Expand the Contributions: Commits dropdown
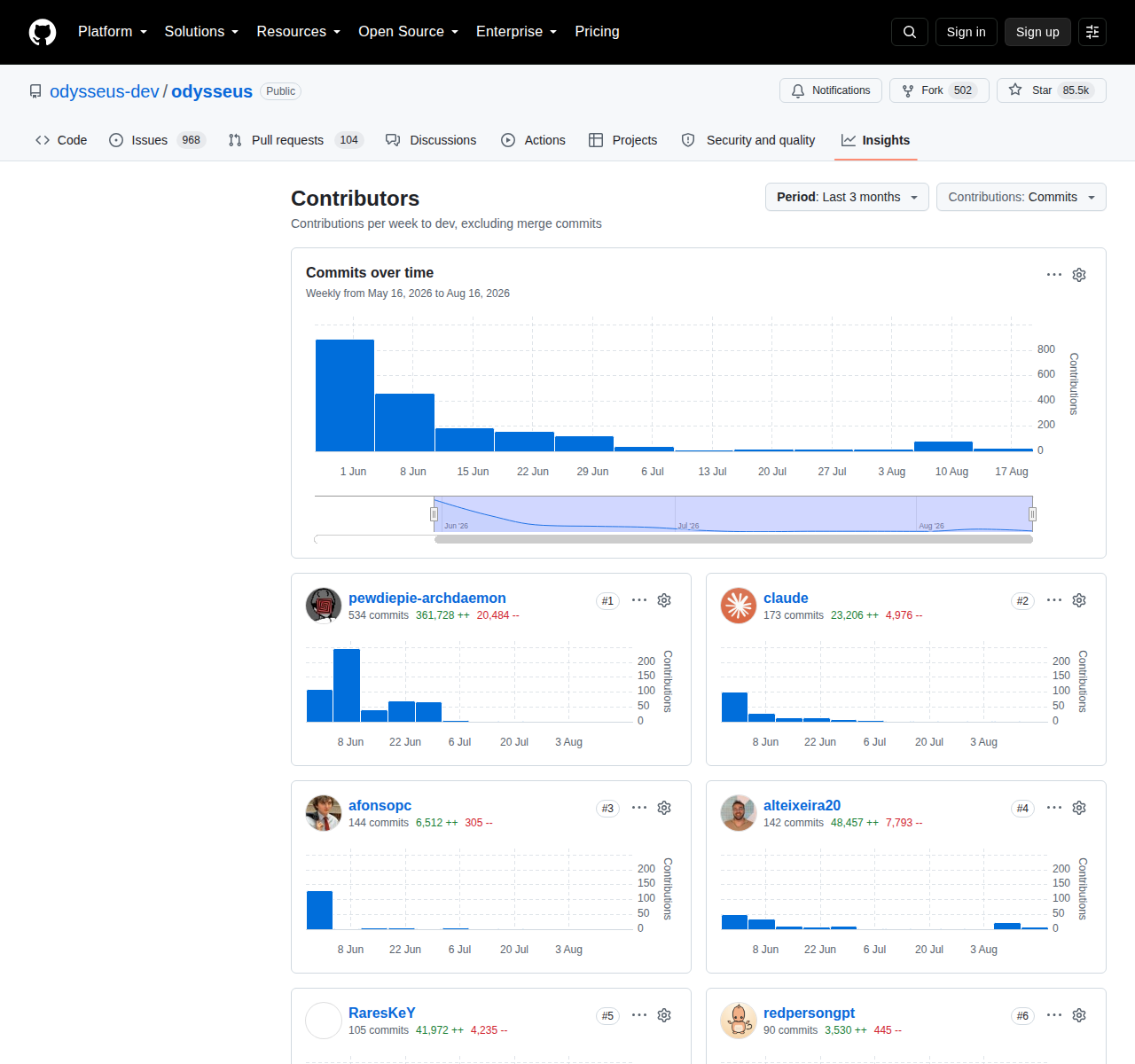Image resolution: width=1135 pixels, height=1064 pixels. pos(1021,197)
